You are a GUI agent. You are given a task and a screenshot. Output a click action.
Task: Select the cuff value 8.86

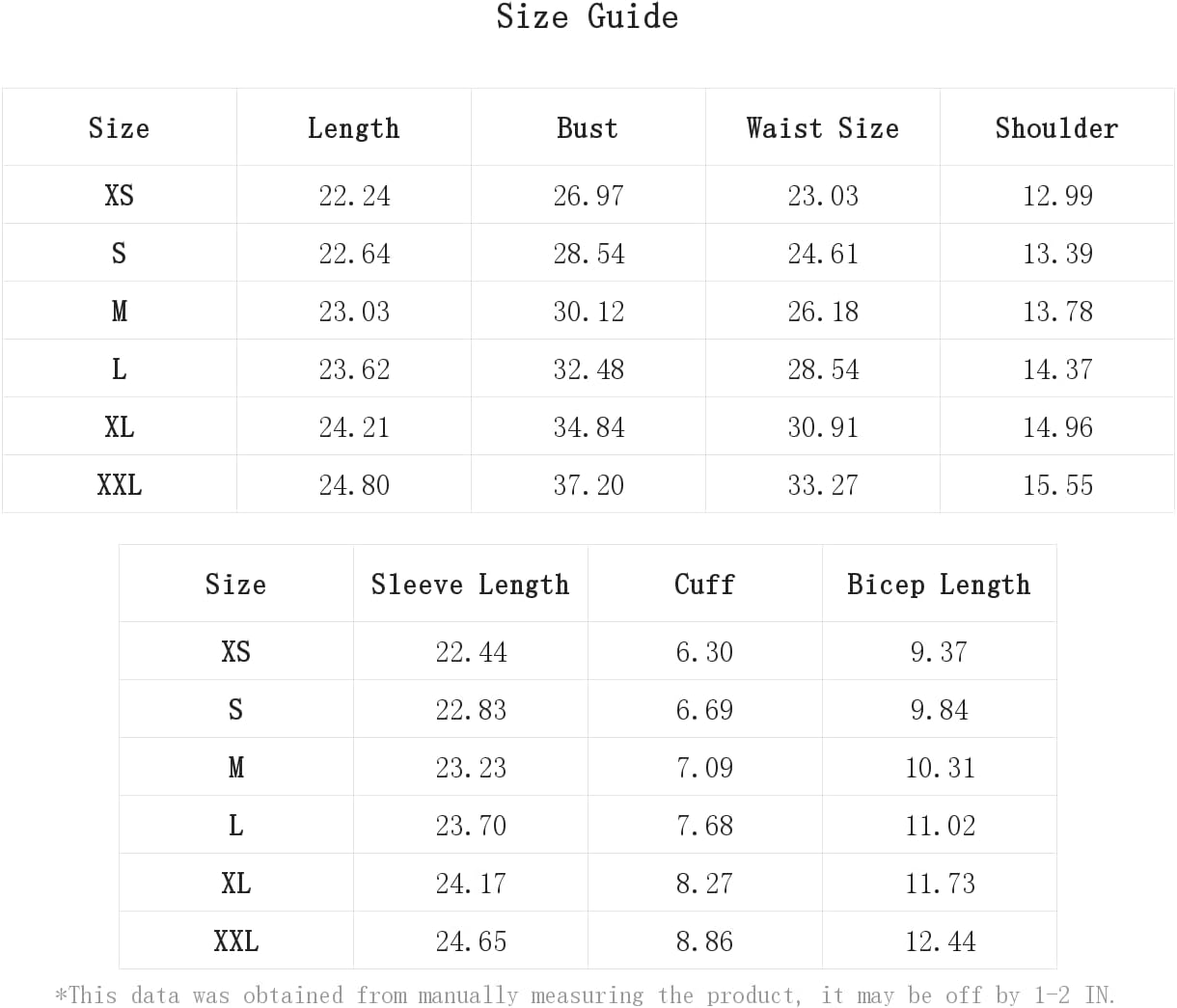704,941
